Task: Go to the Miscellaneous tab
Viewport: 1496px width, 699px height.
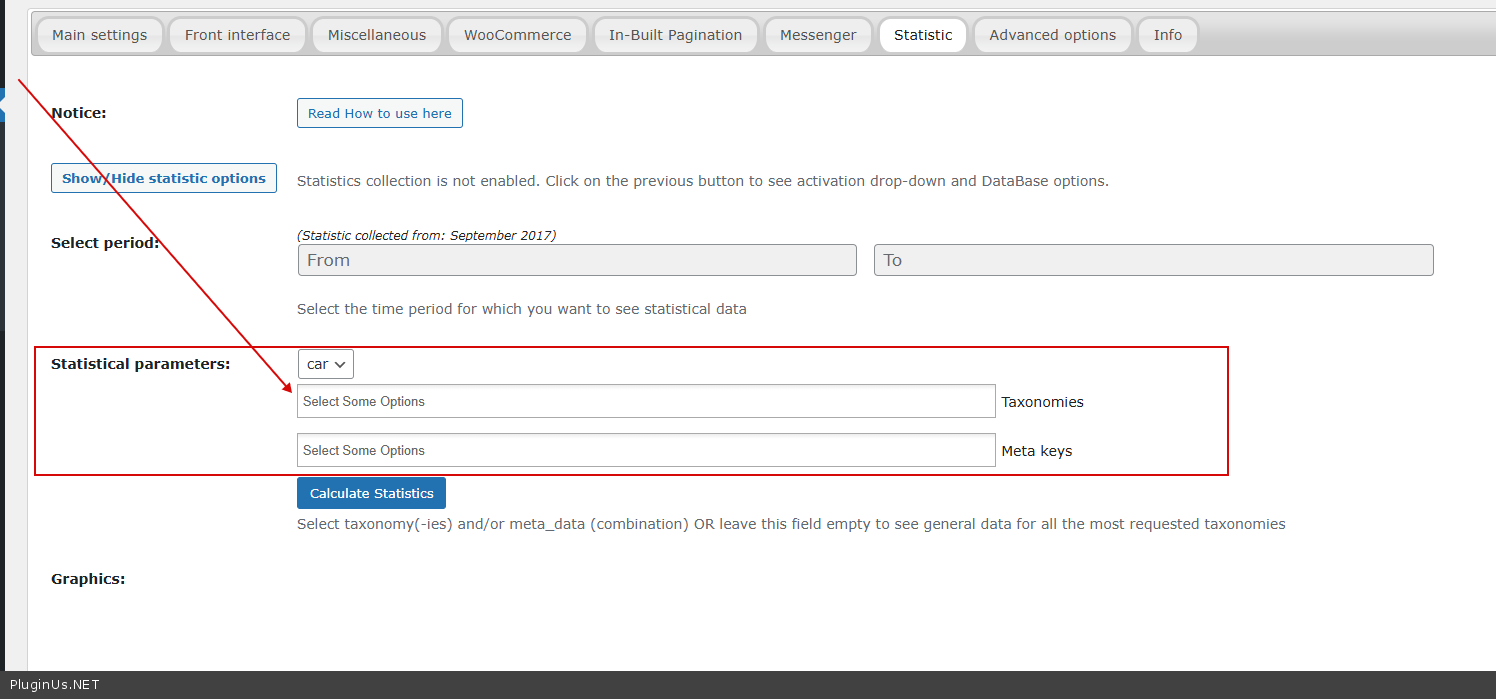Action: [376, 35]
